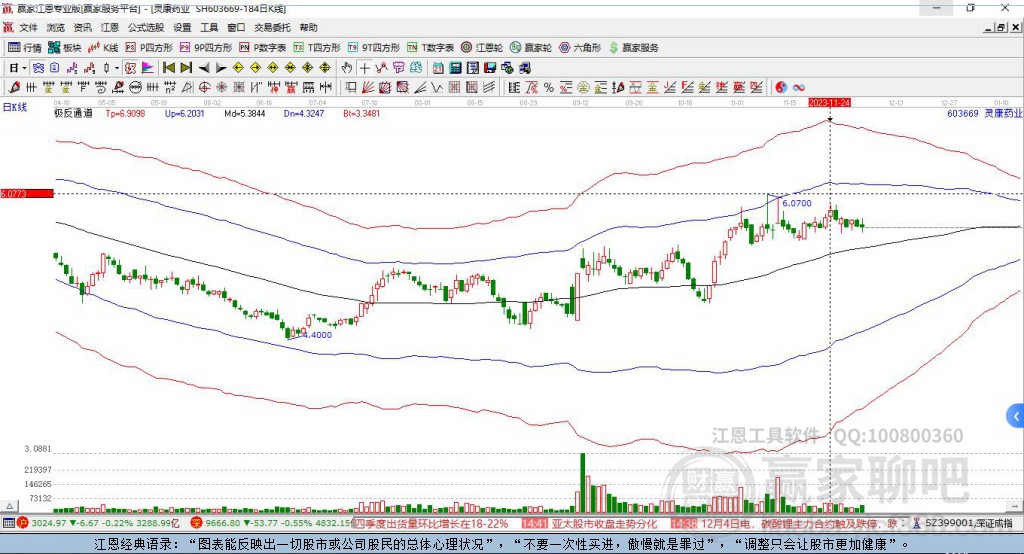Open the 浏览 menu
The width and height of the screenshot is (1024, 554).
click(56, 27)
